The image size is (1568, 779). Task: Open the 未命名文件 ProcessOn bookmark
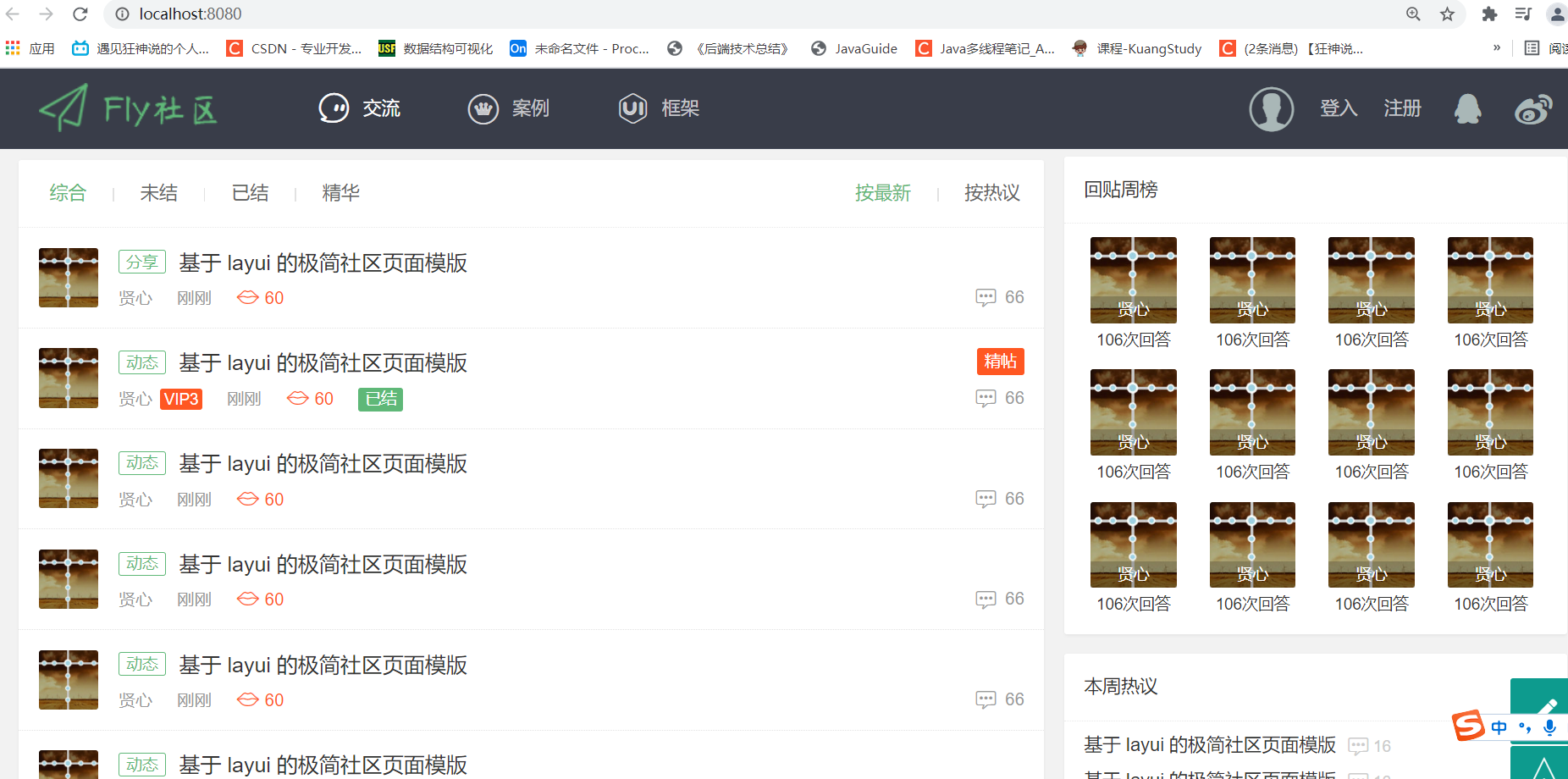tap(581, 48)
